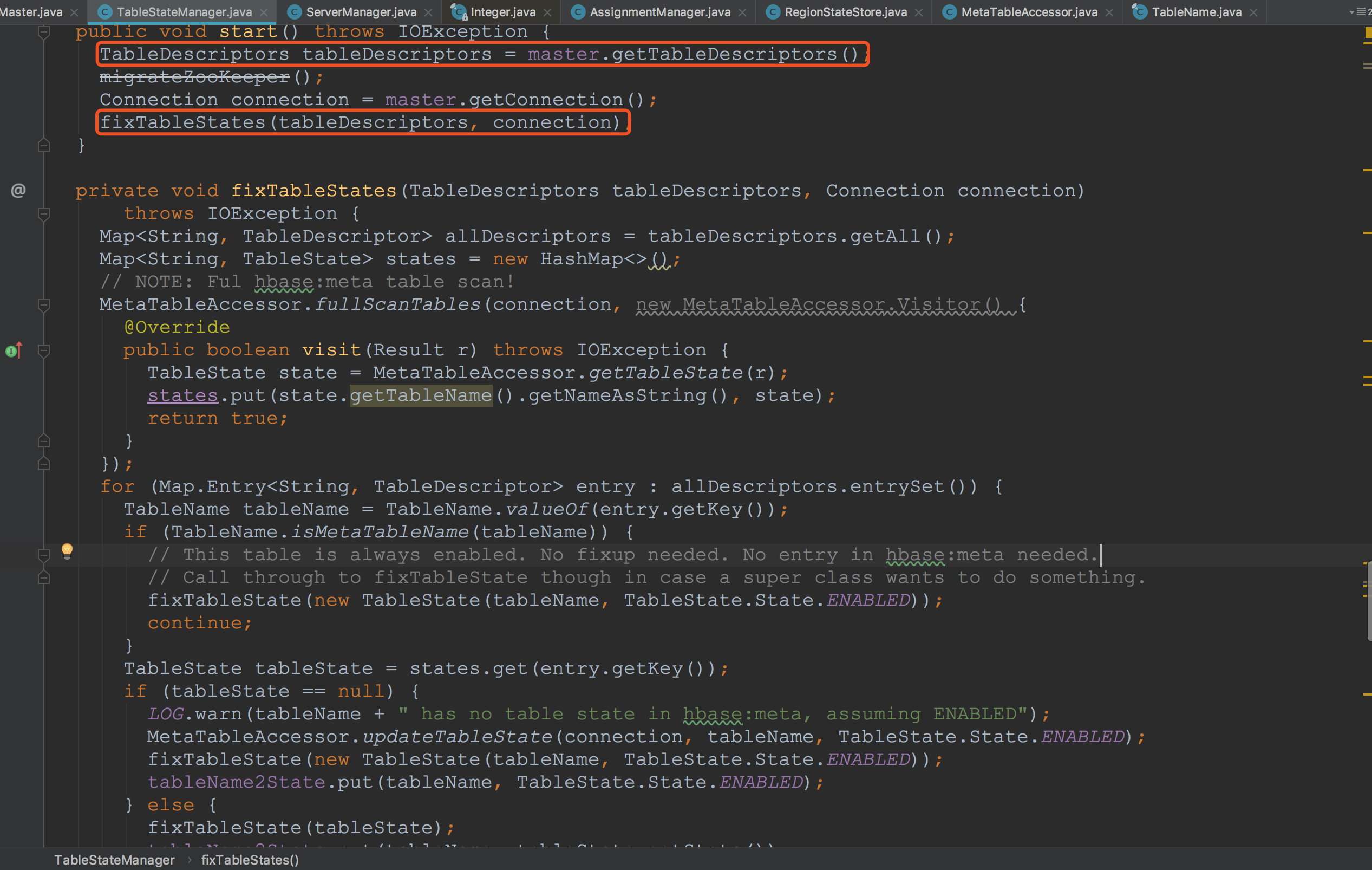This screenshot has height=870, width=1372.
Task: Close the TableName.java tab
Action: [1253, 12]
